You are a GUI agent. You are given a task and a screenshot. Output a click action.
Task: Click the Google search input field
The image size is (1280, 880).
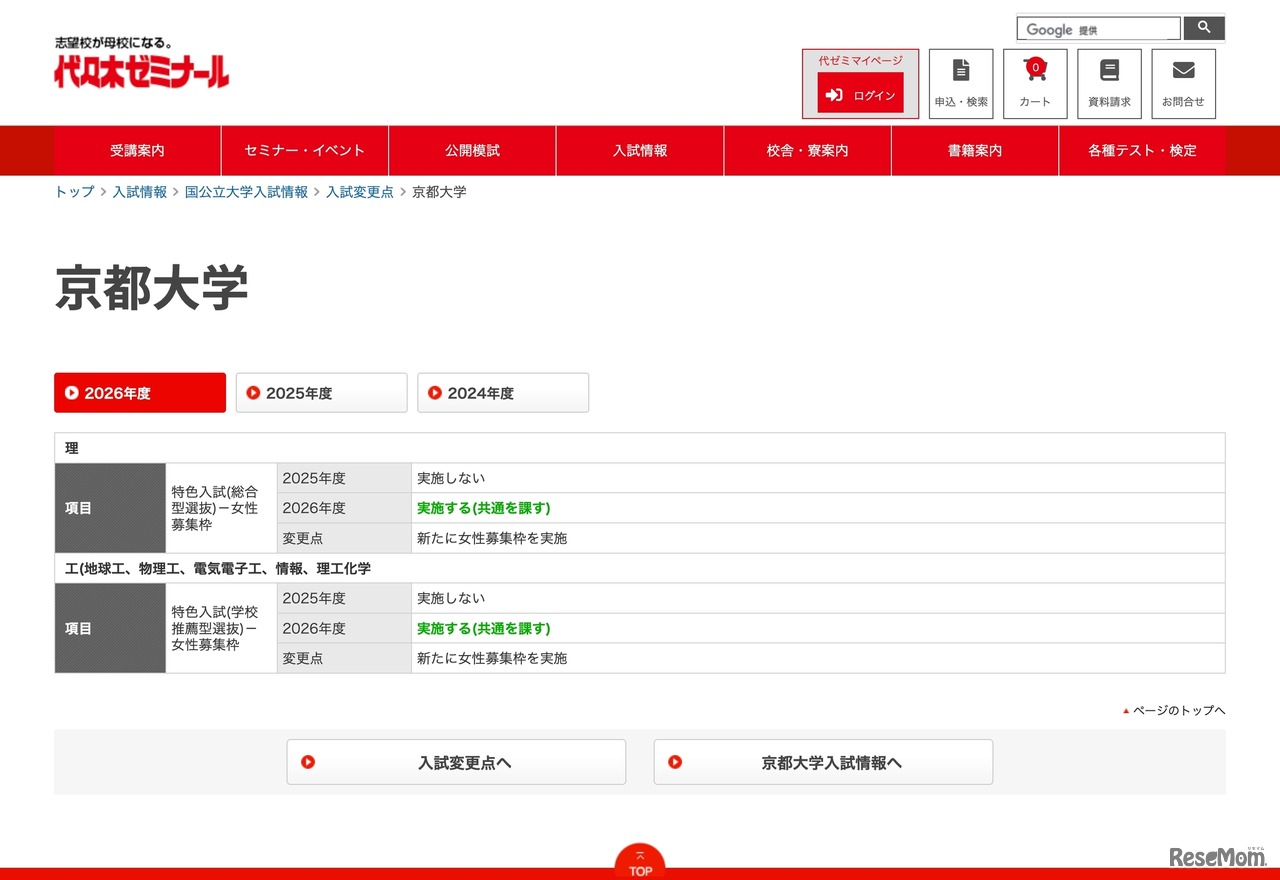click(1098, 29)
